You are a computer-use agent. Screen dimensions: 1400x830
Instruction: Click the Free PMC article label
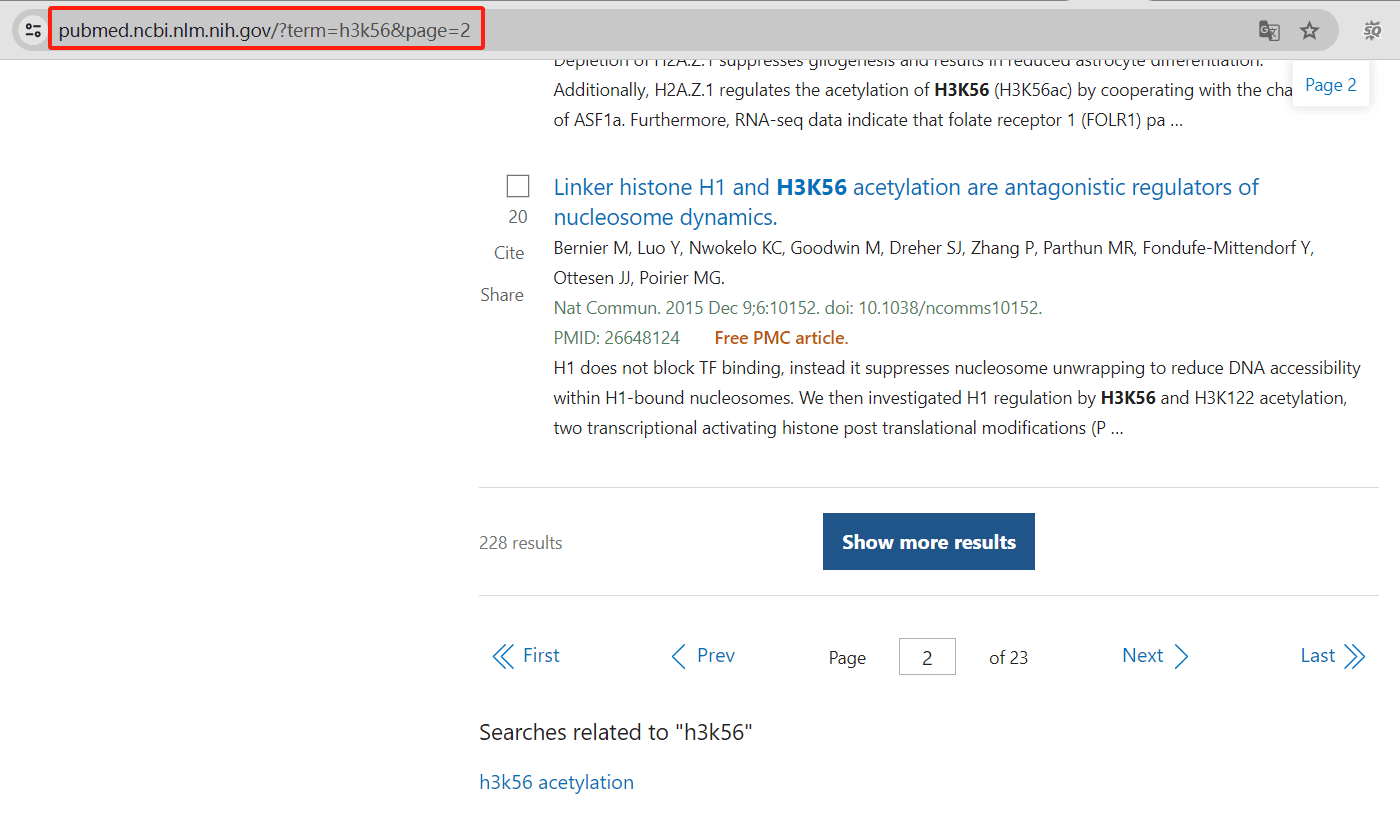[782, 338]
